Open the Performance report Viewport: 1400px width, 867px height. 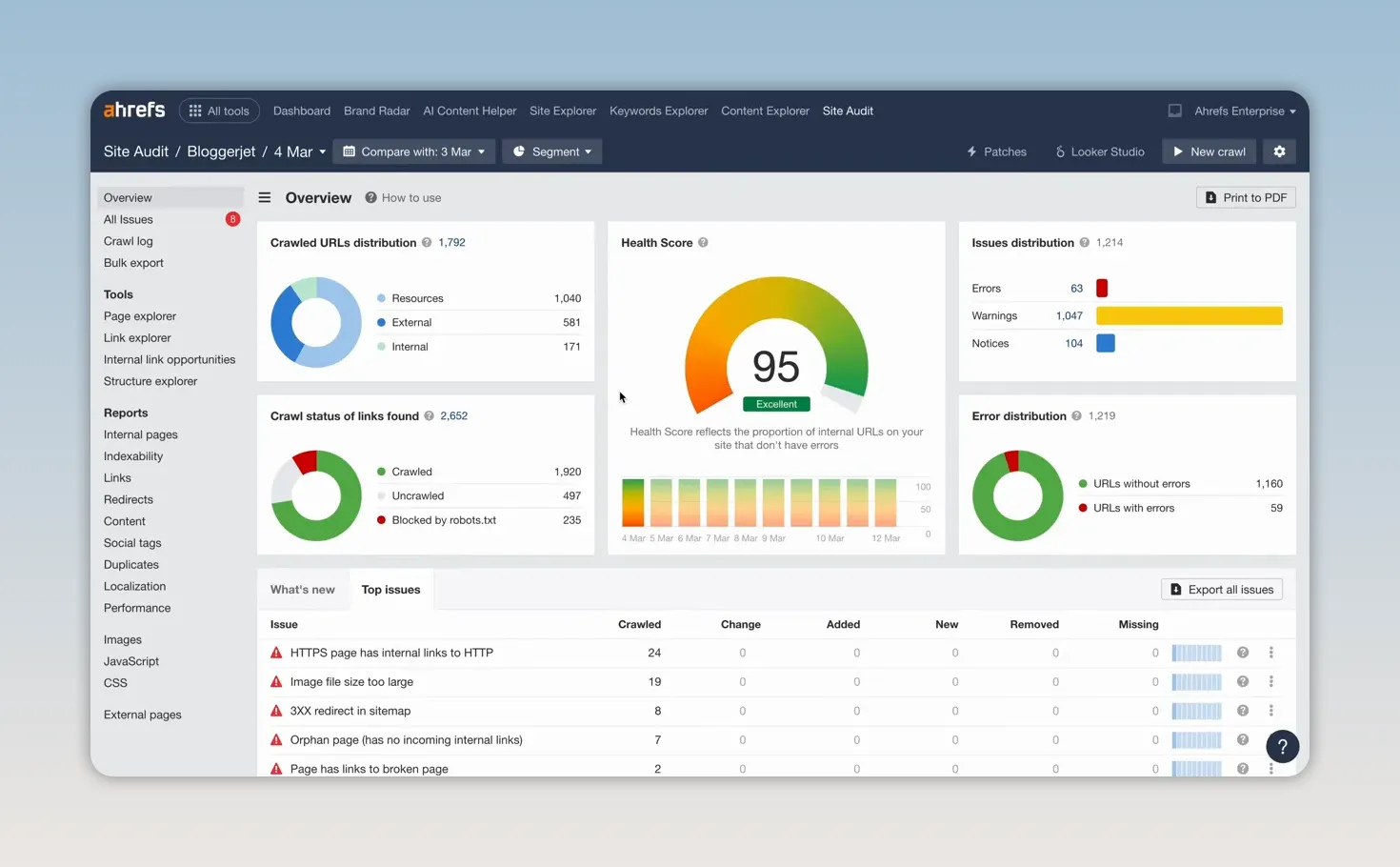pos(137,608)
